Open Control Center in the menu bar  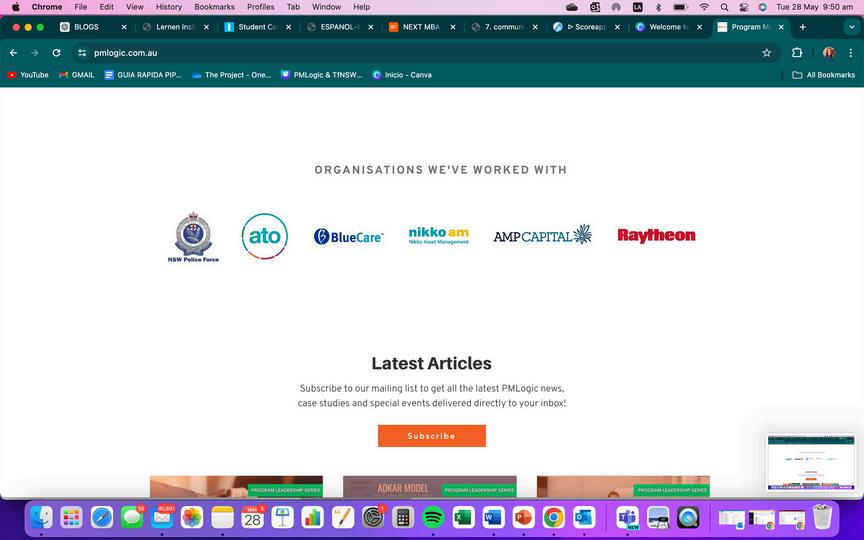pos(744,7)
